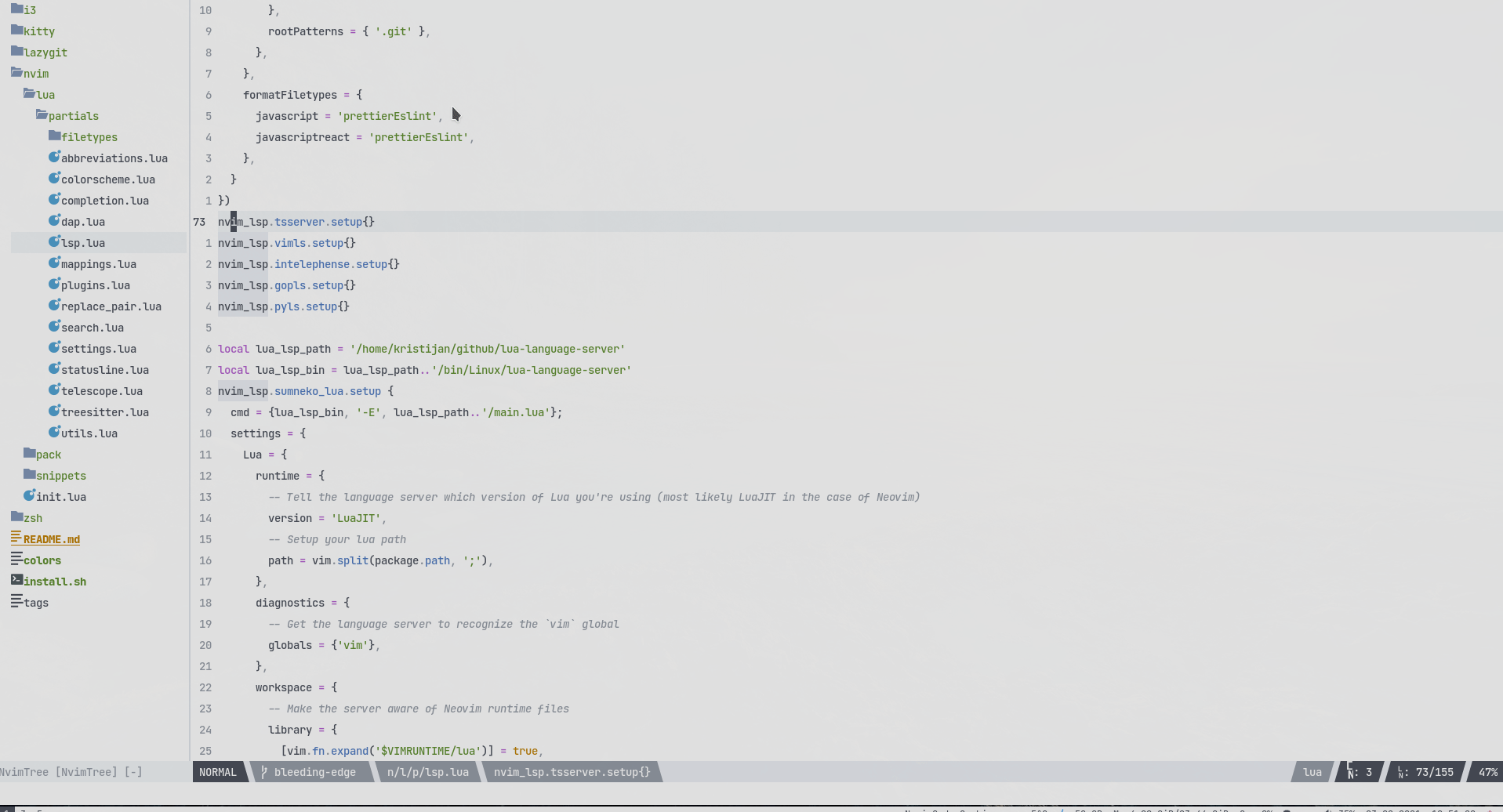Click the lua icon next to lsp.lua
The width and height of the screenshot is (1503, 812).
(x=54, y=241)
